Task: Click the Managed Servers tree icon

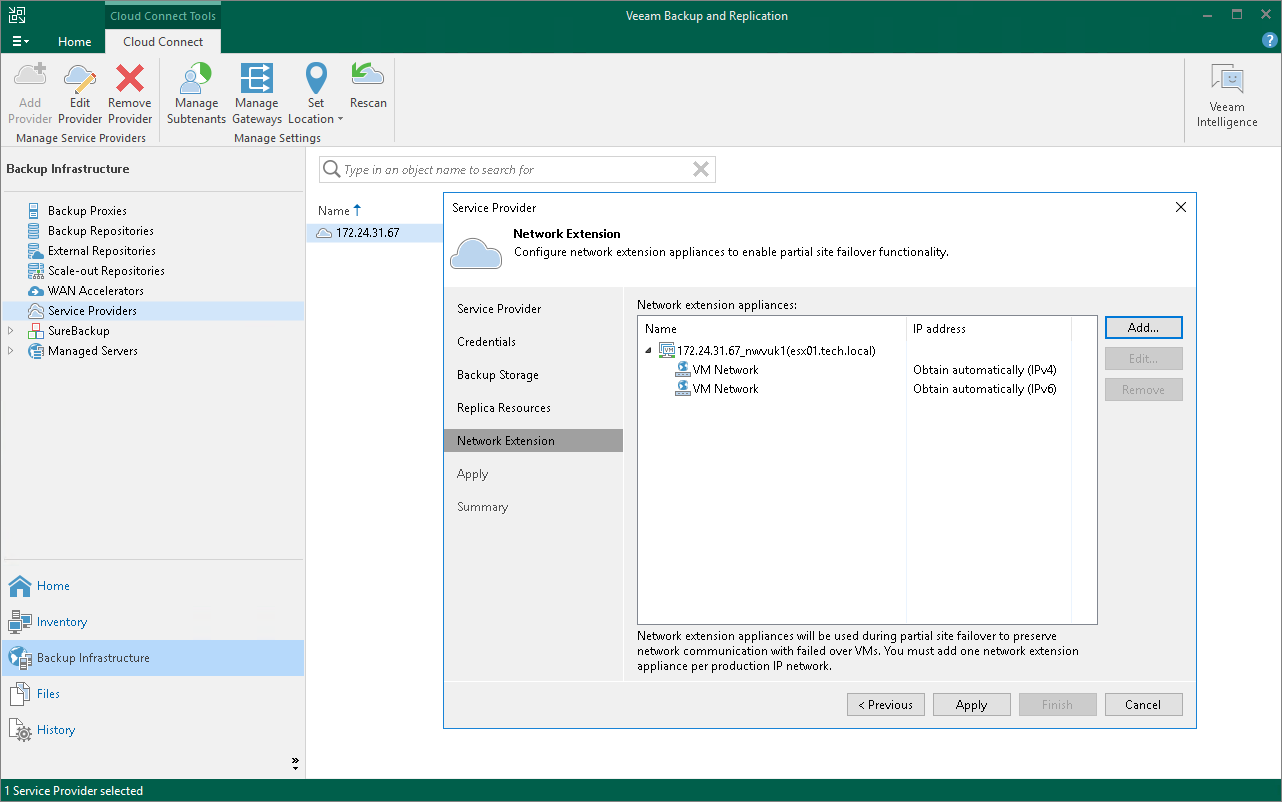Action: coord(36,351)
